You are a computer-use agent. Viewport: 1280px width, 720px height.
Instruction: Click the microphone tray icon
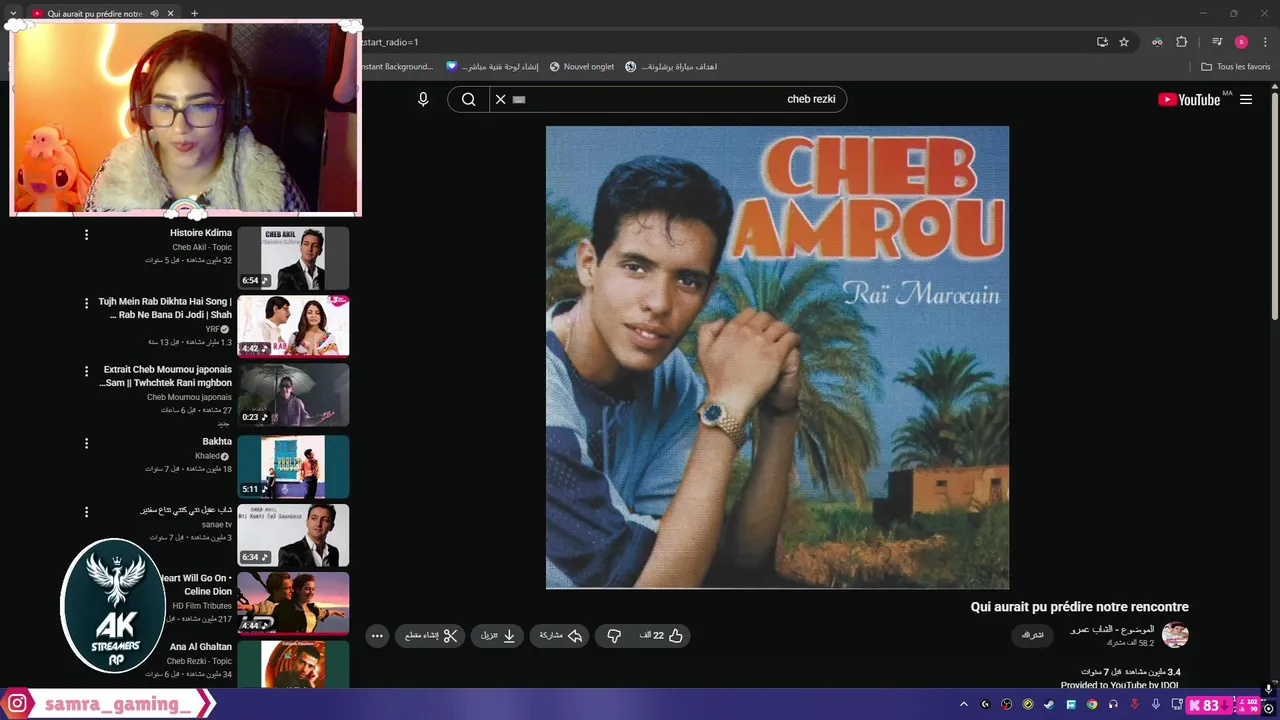[1156, 705]
